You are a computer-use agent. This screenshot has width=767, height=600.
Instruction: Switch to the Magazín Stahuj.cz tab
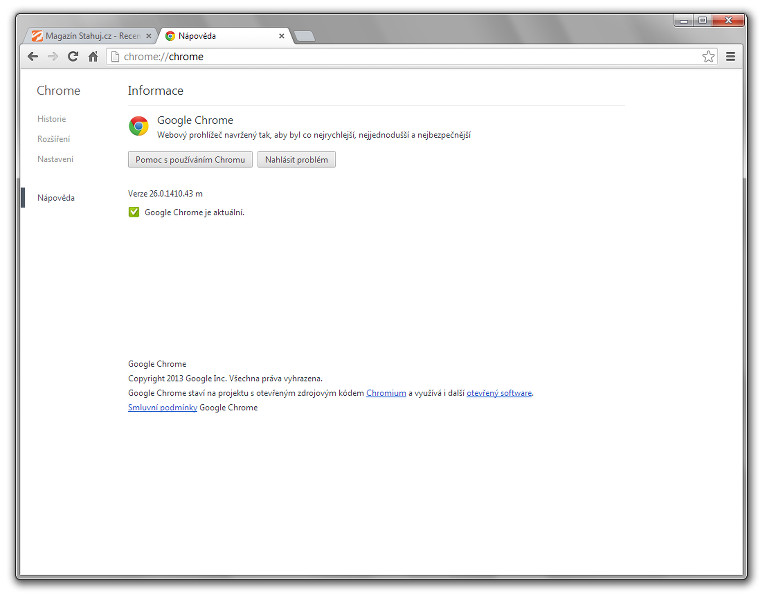92,36
